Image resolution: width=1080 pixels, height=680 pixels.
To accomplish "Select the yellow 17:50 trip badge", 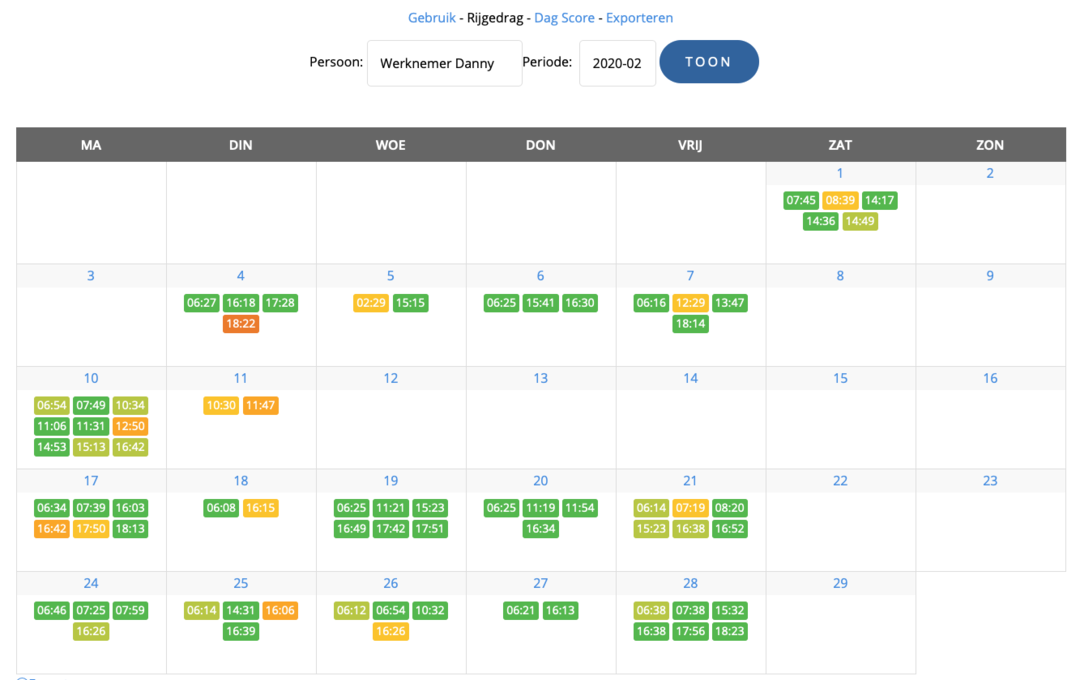I will (91, 529).
